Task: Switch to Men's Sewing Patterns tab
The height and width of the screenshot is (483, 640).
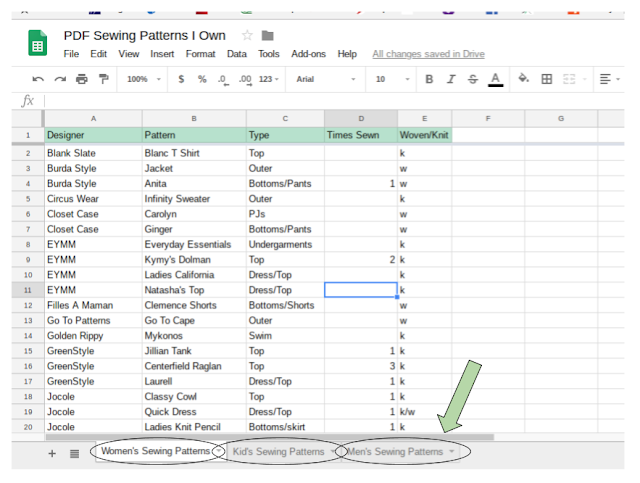Action: click(395, 452)
